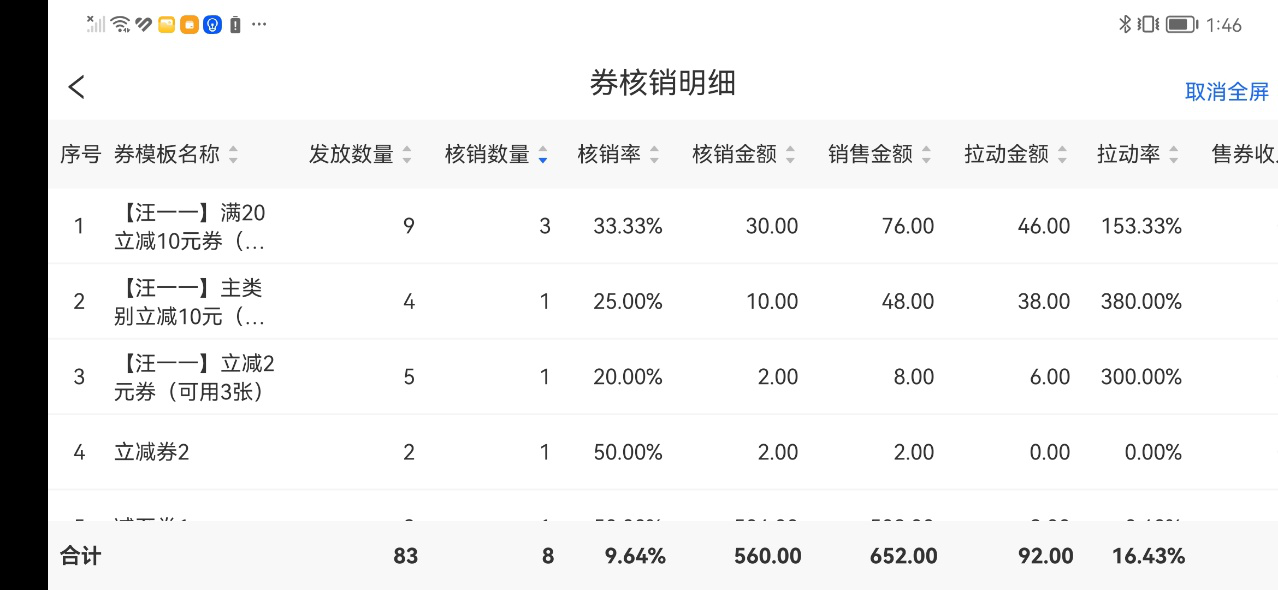Sort by 拉动金额 column arrows
This screenshot has height=590, width=1278.
click(x=1062, y=155)
